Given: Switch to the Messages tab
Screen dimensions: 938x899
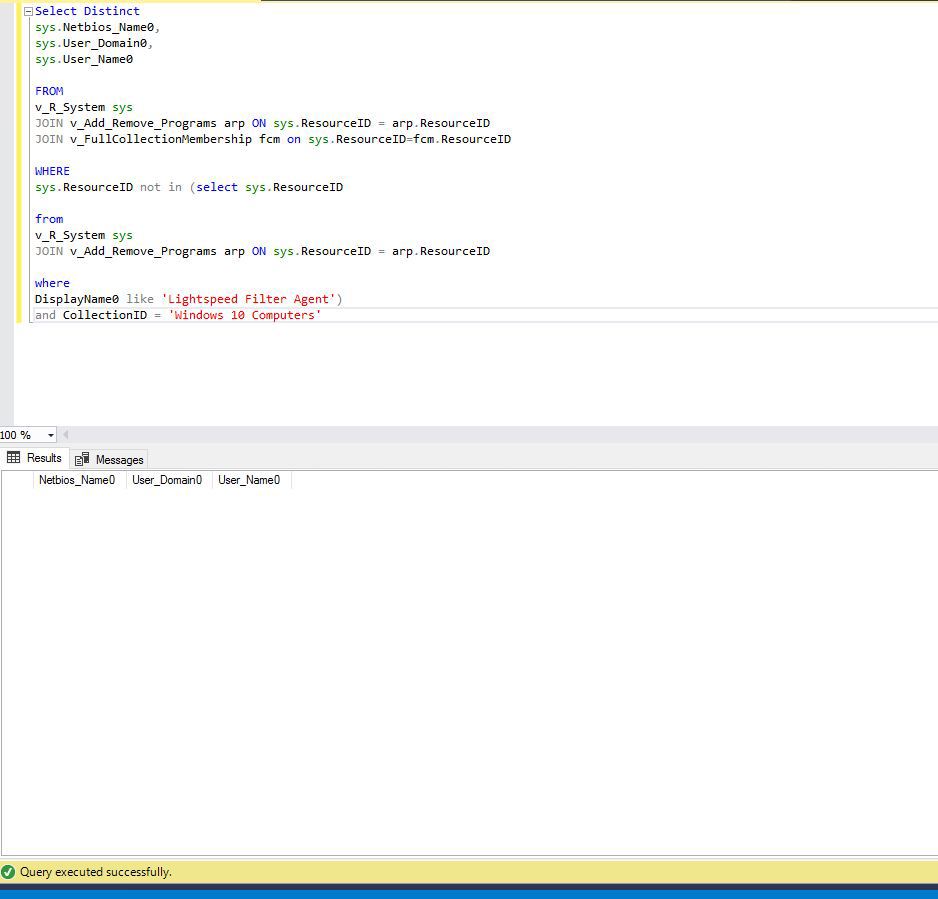Looking at the screenshot, I should click(109, 459).
